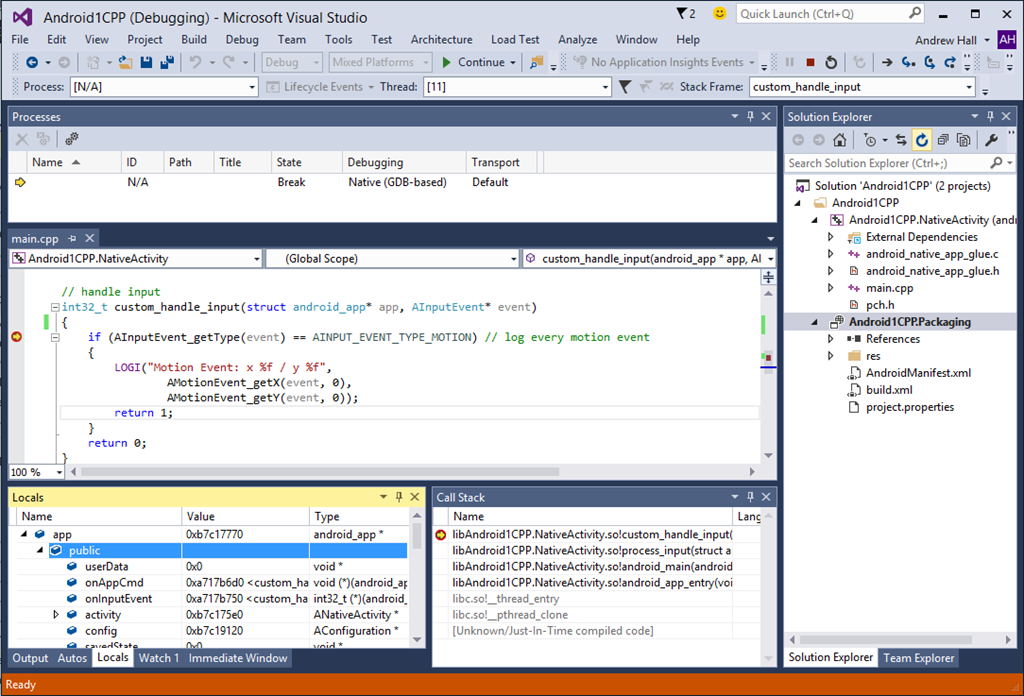This screenshot has width=1024, height=696.
Task: Click the Show Next Statement arrow
Action: coord(887,62)
